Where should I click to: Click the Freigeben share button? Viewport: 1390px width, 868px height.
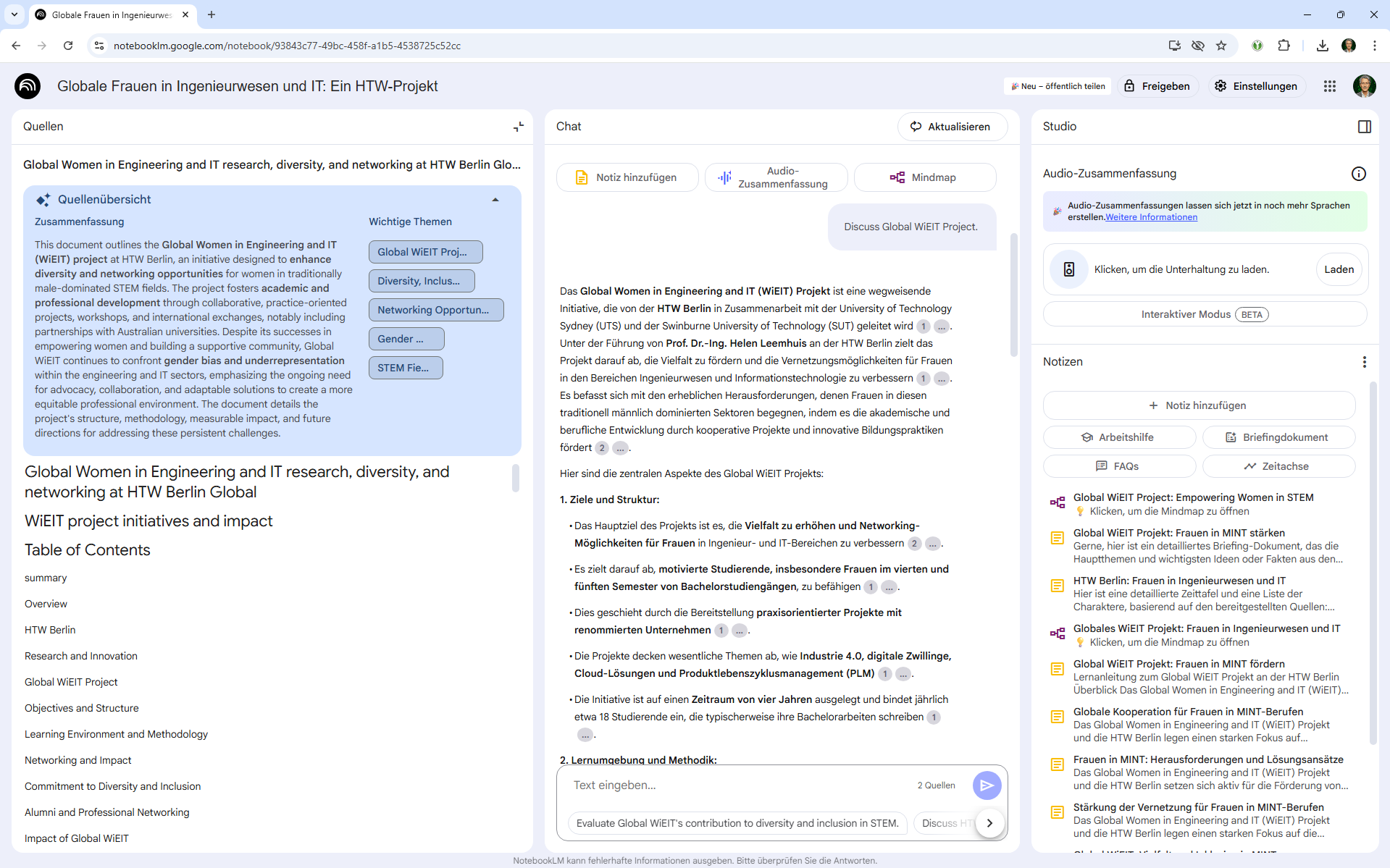(x=1157, y=86)
